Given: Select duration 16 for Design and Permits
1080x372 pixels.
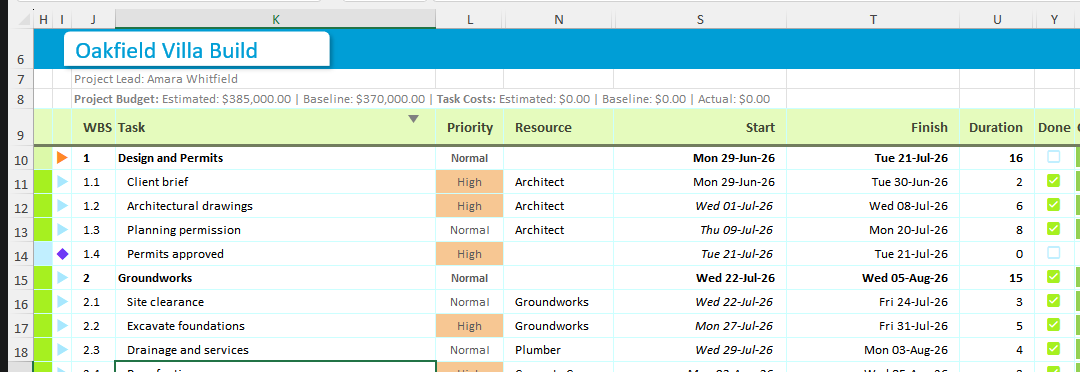Looking at the screenshot, I should (x=997, y=158).
